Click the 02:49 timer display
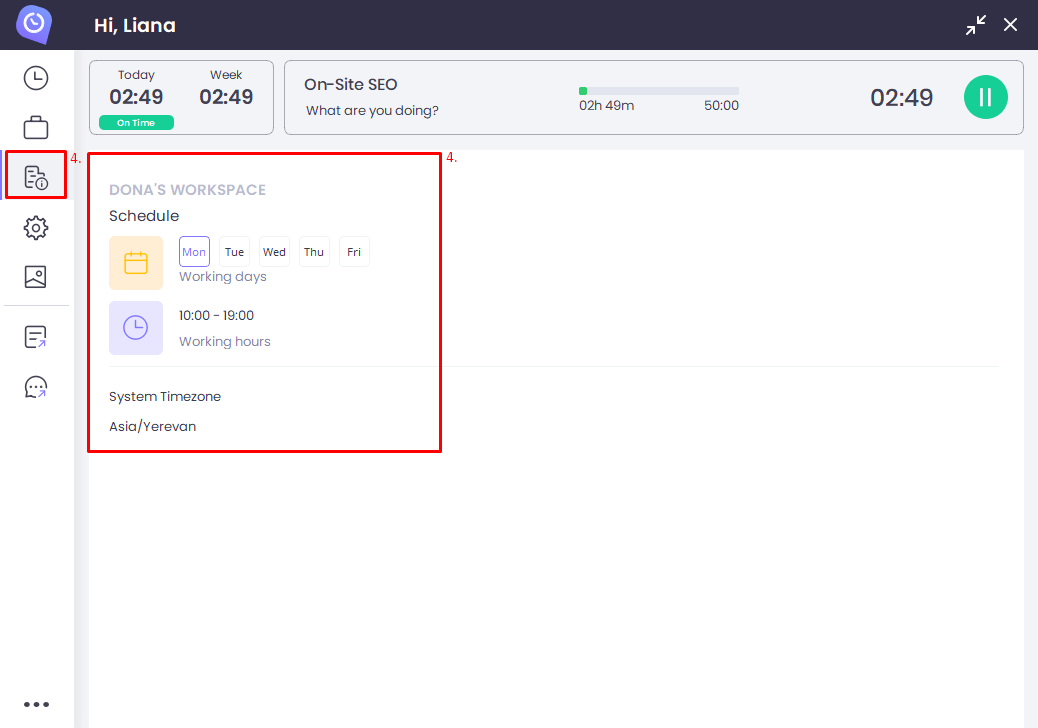 pyautogui.click(x=902, y=97)
